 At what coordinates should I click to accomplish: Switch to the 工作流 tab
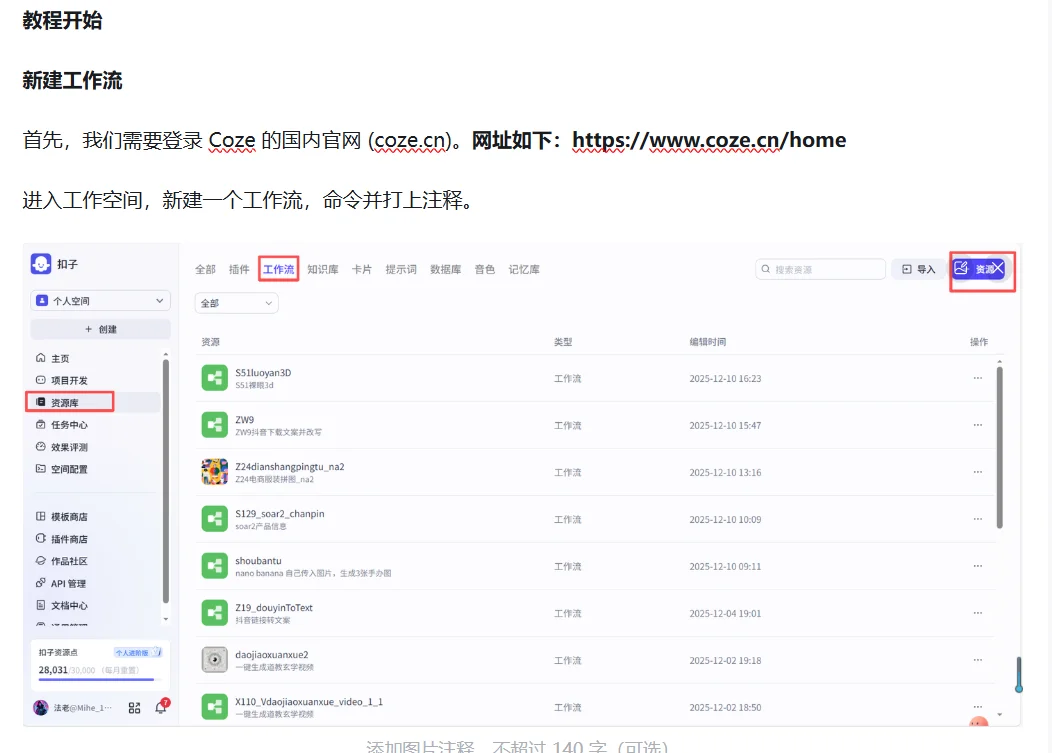coord(278,269)
